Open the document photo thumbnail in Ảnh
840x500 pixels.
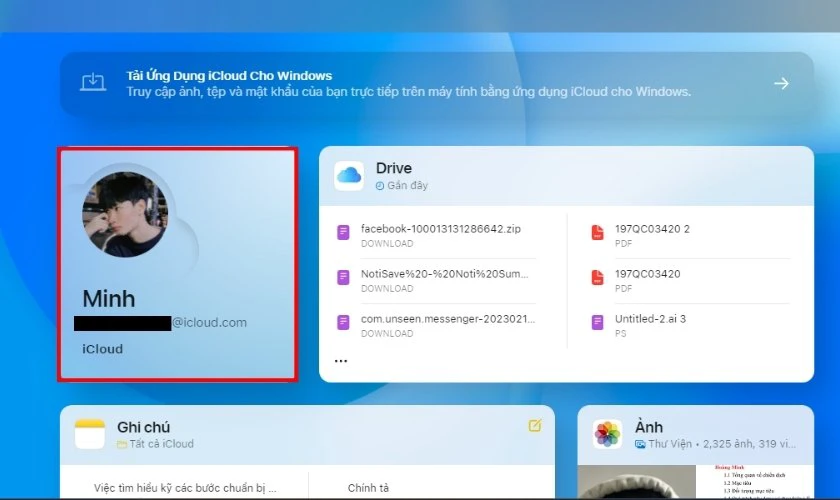754,482
